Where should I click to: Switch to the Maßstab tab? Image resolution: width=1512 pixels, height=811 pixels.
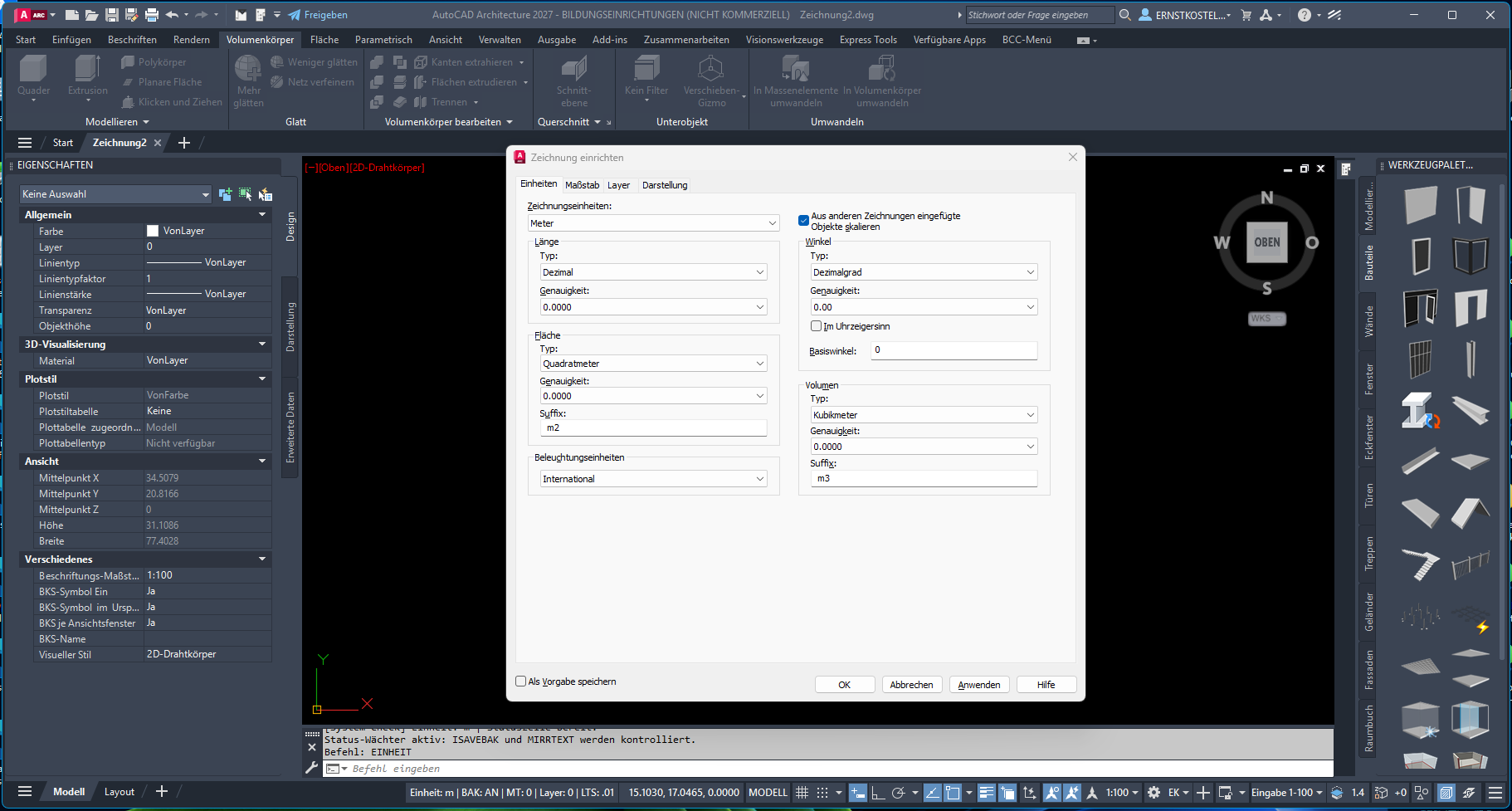tap(582, 185)
